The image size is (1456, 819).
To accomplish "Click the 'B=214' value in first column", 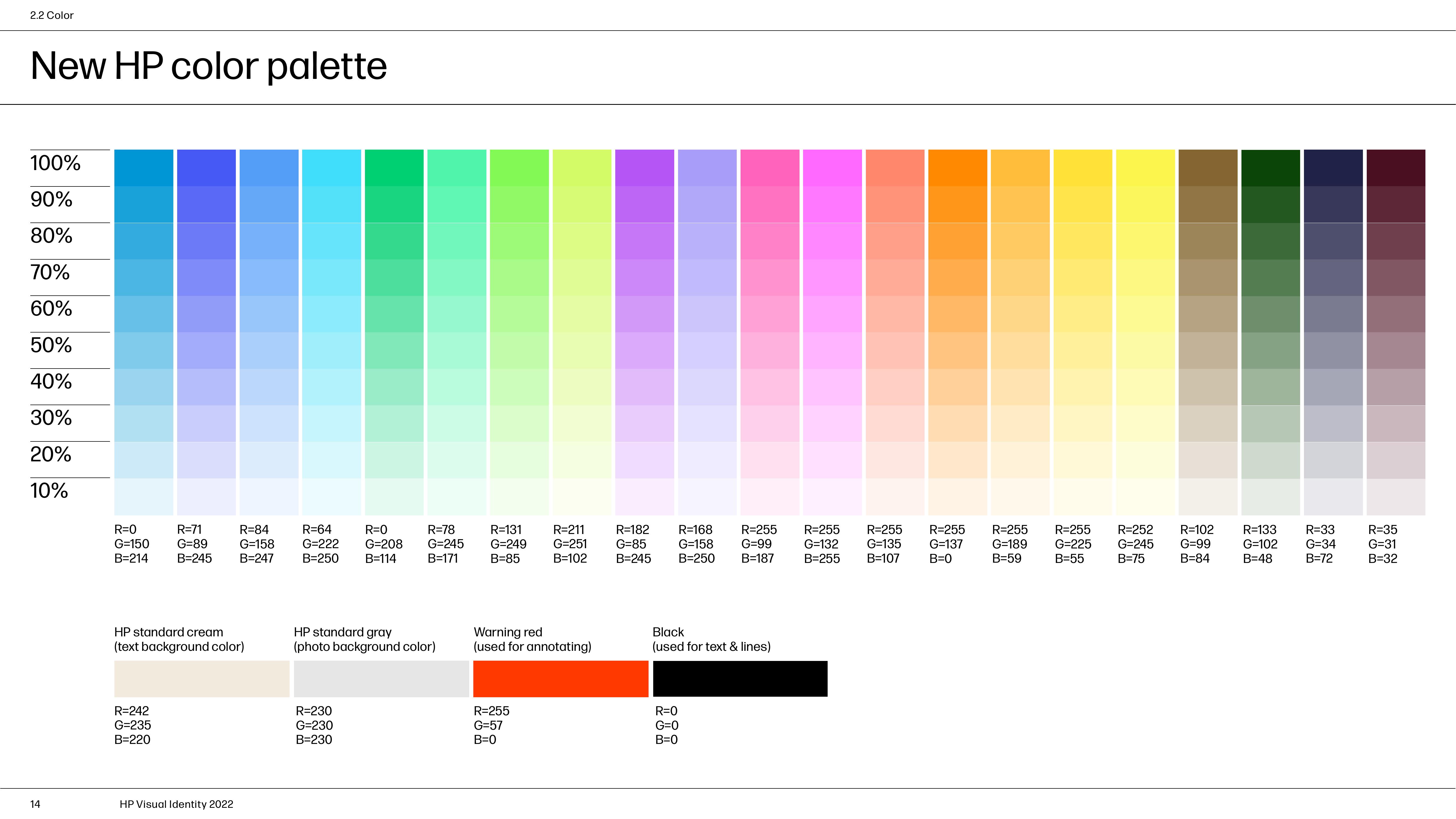I will tap(131, 559).
